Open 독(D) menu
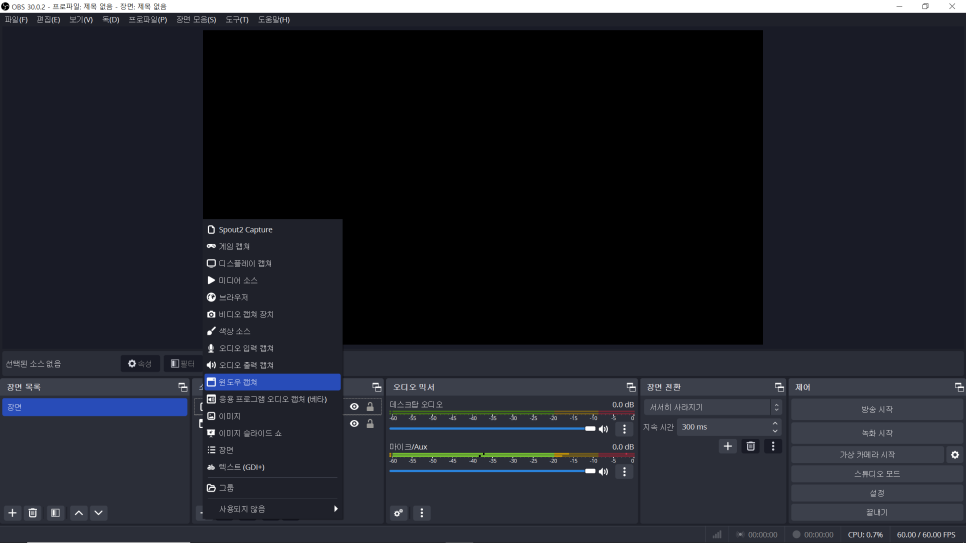Viewport: 966px width, 543px height. [x=111, y=20]
